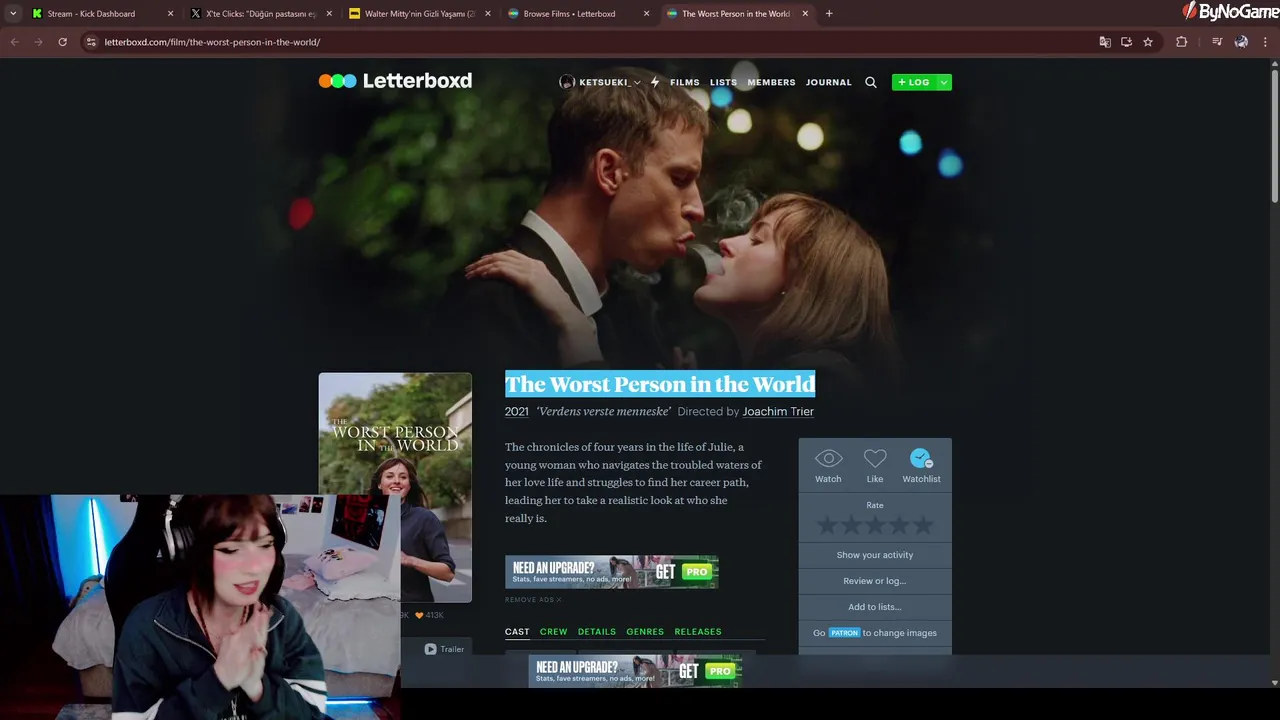Image resolution: width=1280 pixels, height=720 pixels.
Task: Open the Letterboxd search magnifier
Action: 871,82
